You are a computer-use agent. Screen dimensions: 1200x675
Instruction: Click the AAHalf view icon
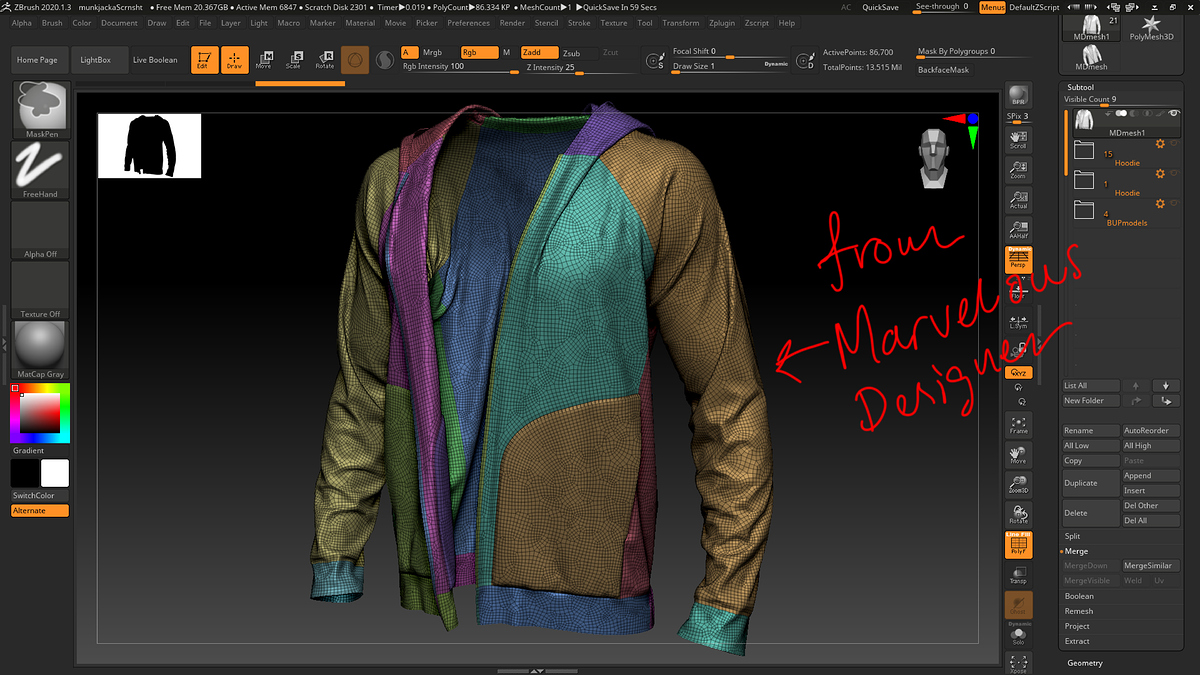[x=1018, y=231]
